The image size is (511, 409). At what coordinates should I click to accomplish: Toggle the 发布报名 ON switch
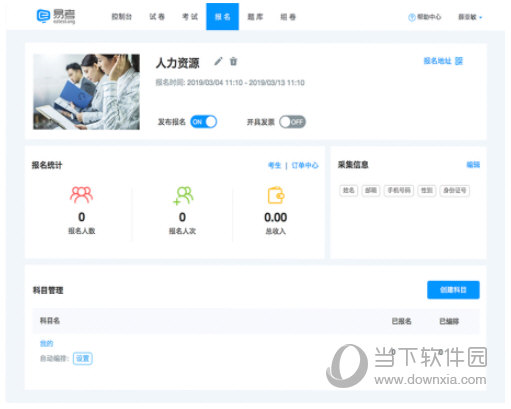click(204, 122)
